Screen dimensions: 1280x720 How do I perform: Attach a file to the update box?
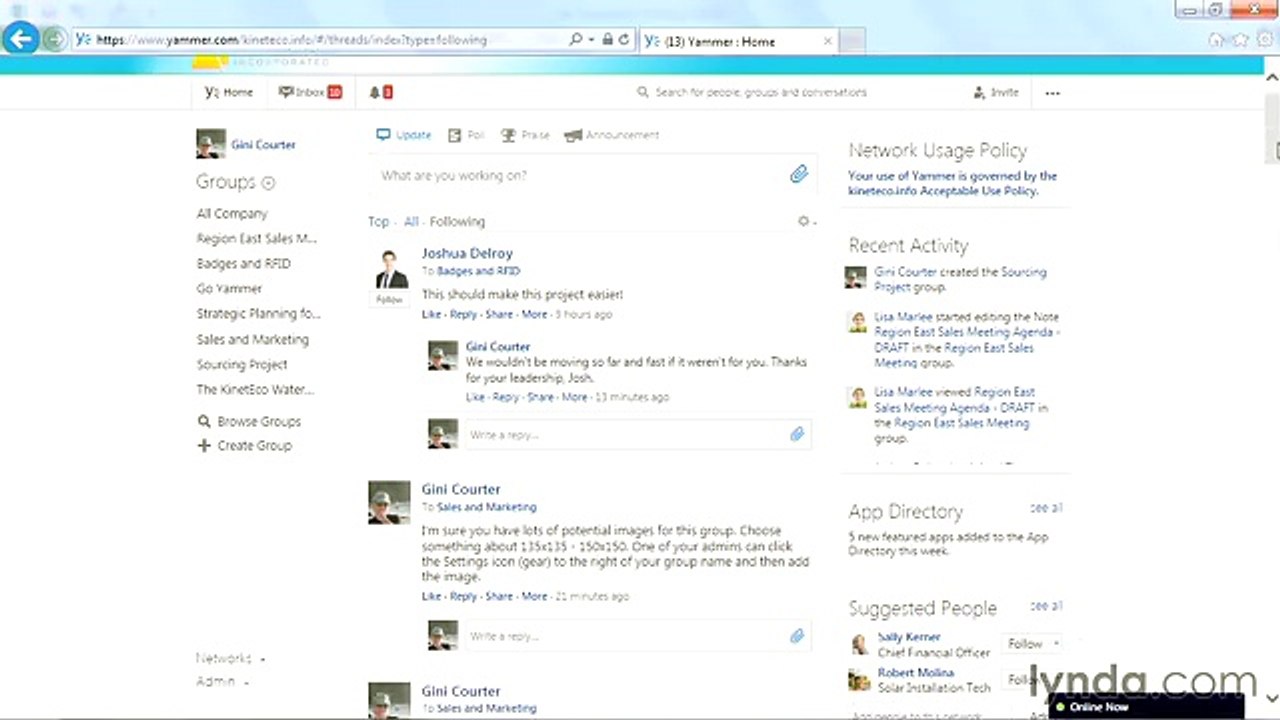[798, 175]
